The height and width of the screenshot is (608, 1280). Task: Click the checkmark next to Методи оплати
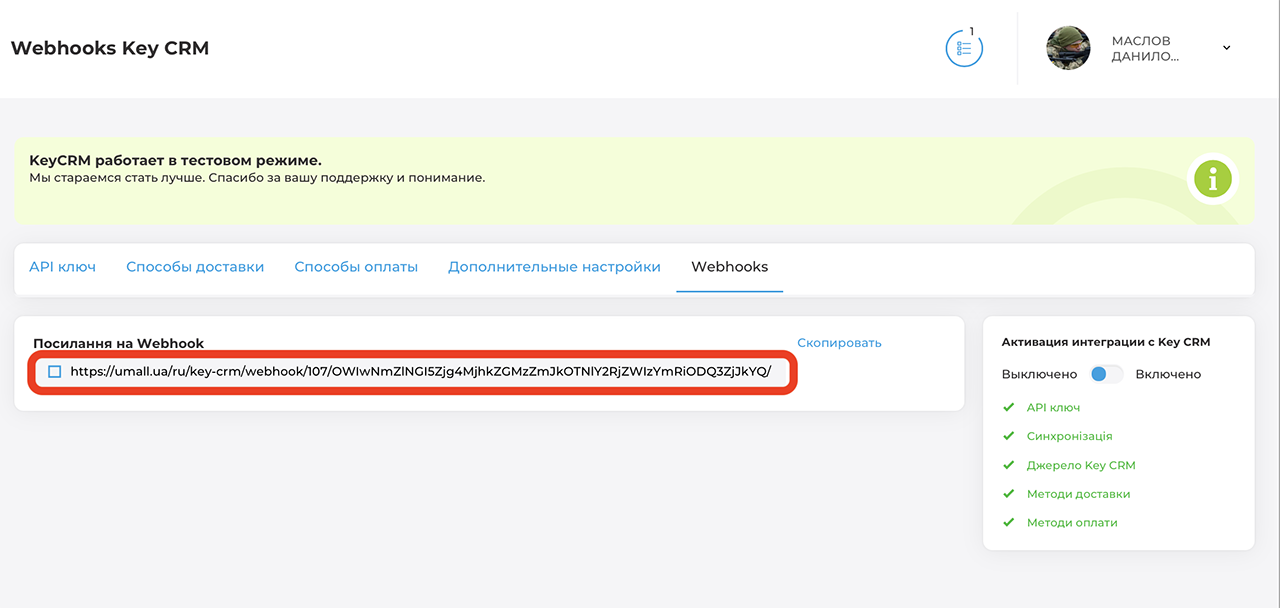(x=1008, y=523)
